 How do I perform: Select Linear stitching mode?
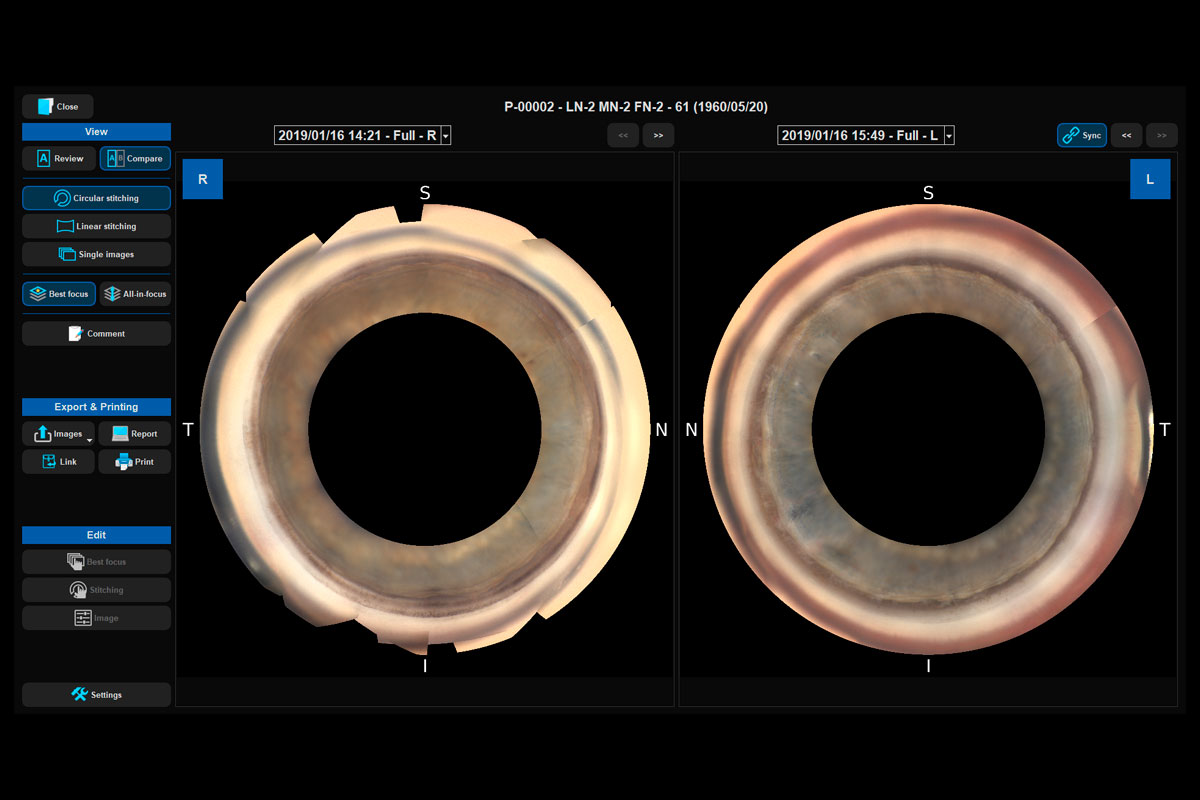[x=96, y=226]
